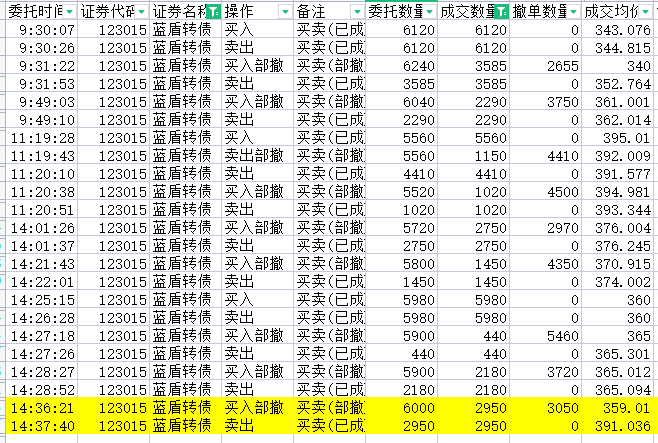Click cancelled quantity cell 4350
658x443 pixels.
546,264
